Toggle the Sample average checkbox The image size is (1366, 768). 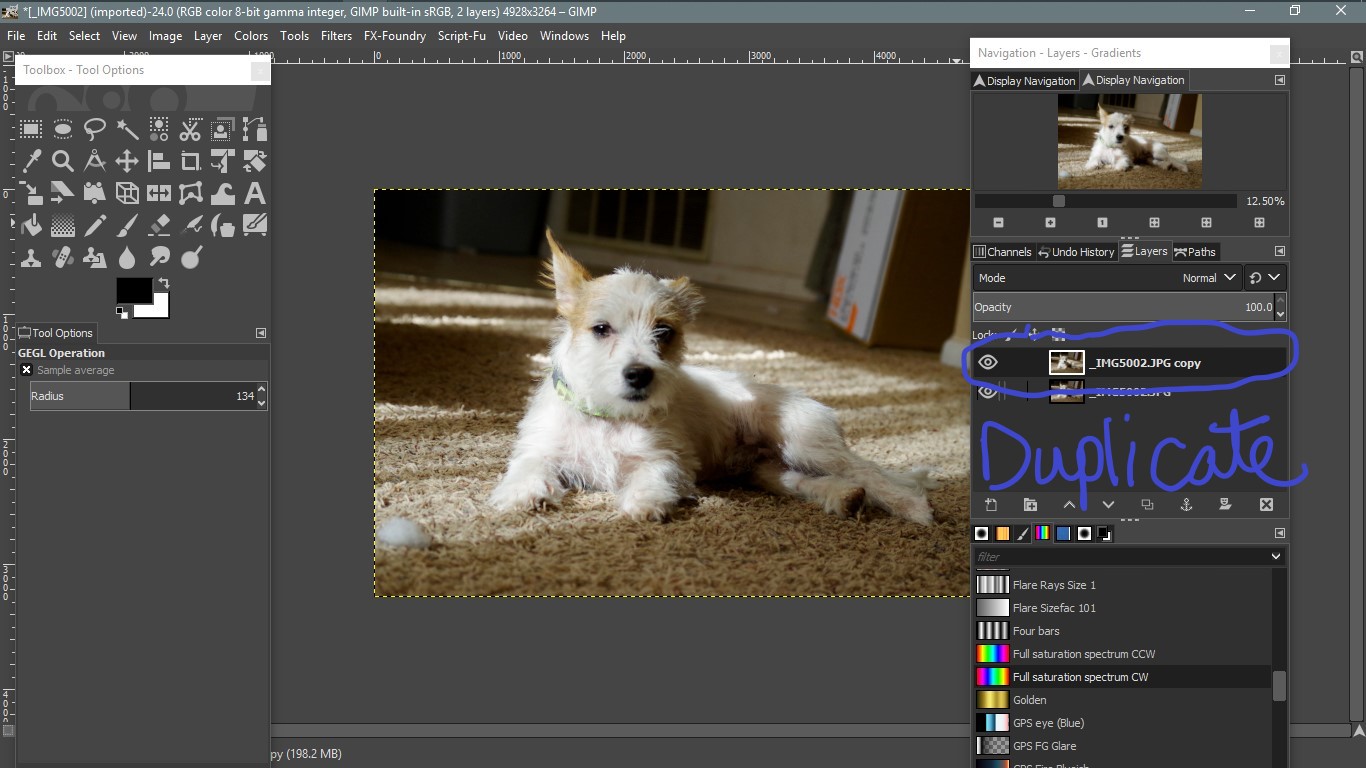click(27, 370)
